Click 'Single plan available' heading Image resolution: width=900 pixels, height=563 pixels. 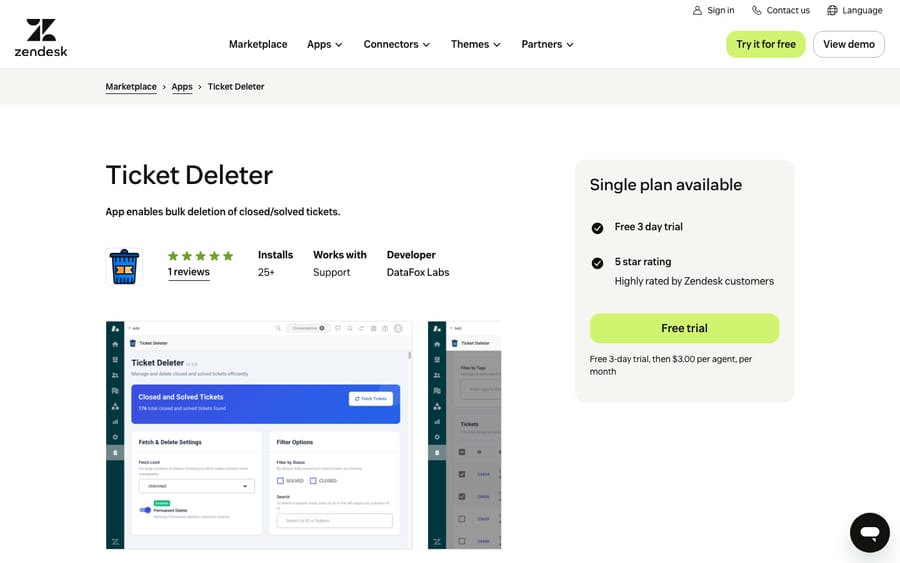click(x=666, y=185)
